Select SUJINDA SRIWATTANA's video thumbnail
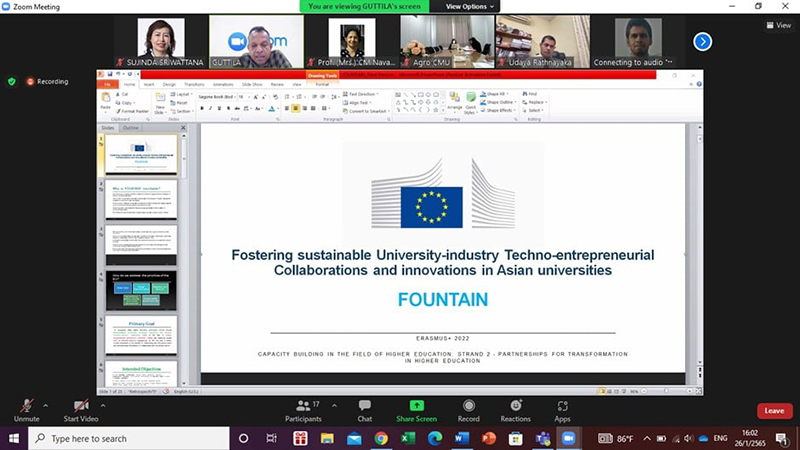800x450 pixels. pyautogui.click(x=161, y=41)
